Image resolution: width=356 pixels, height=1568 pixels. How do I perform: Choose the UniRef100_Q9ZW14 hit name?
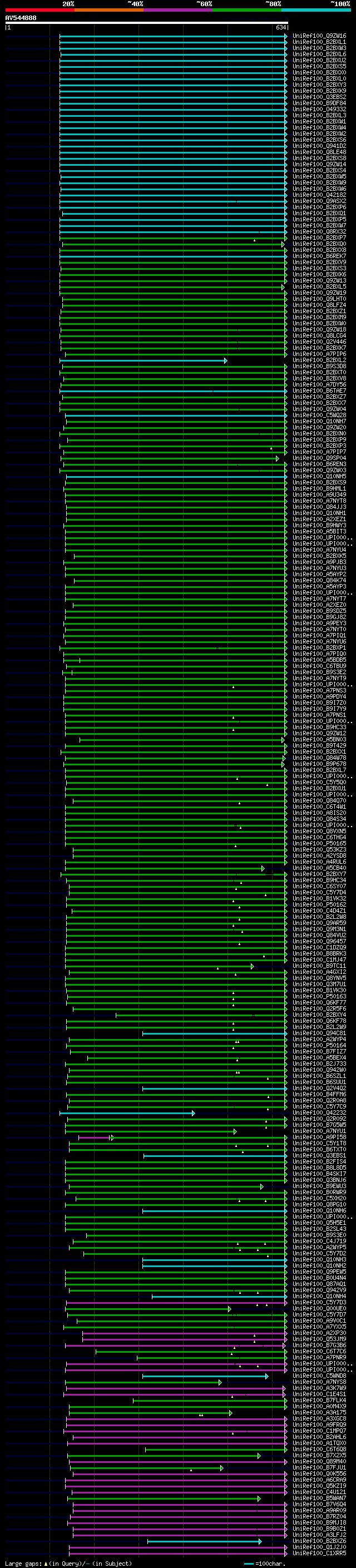click(319, 164)
